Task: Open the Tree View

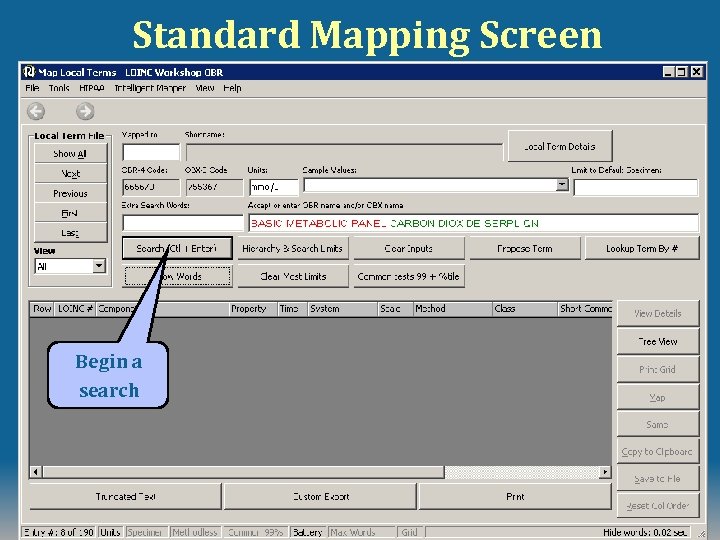Action: 658,341
